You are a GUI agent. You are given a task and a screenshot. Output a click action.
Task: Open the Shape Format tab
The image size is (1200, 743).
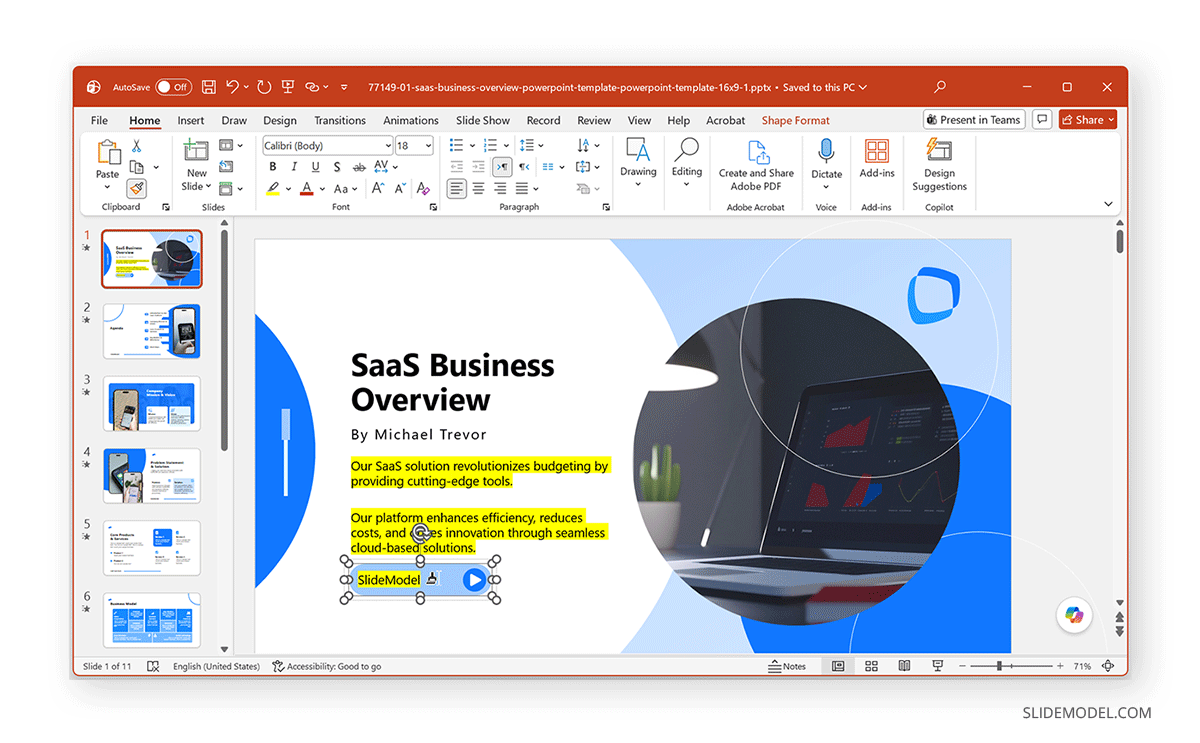pos(796,120)
